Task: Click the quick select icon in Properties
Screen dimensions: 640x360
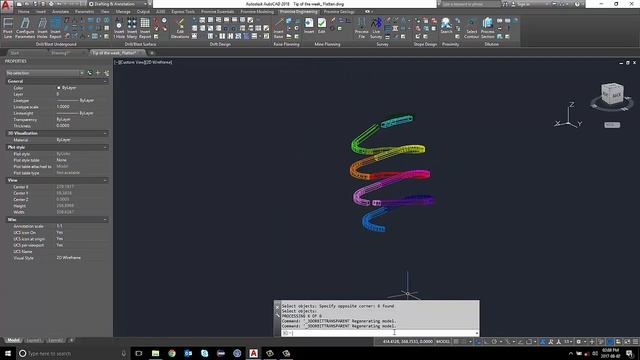Action: (x=106, y=73)
